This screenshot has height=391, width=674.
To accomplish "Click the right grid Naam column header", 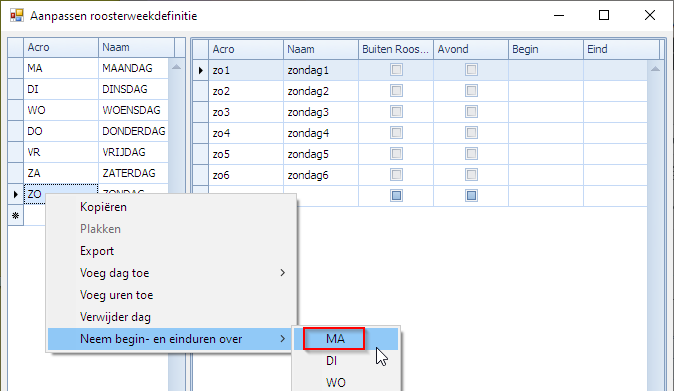I will point(321,49).
